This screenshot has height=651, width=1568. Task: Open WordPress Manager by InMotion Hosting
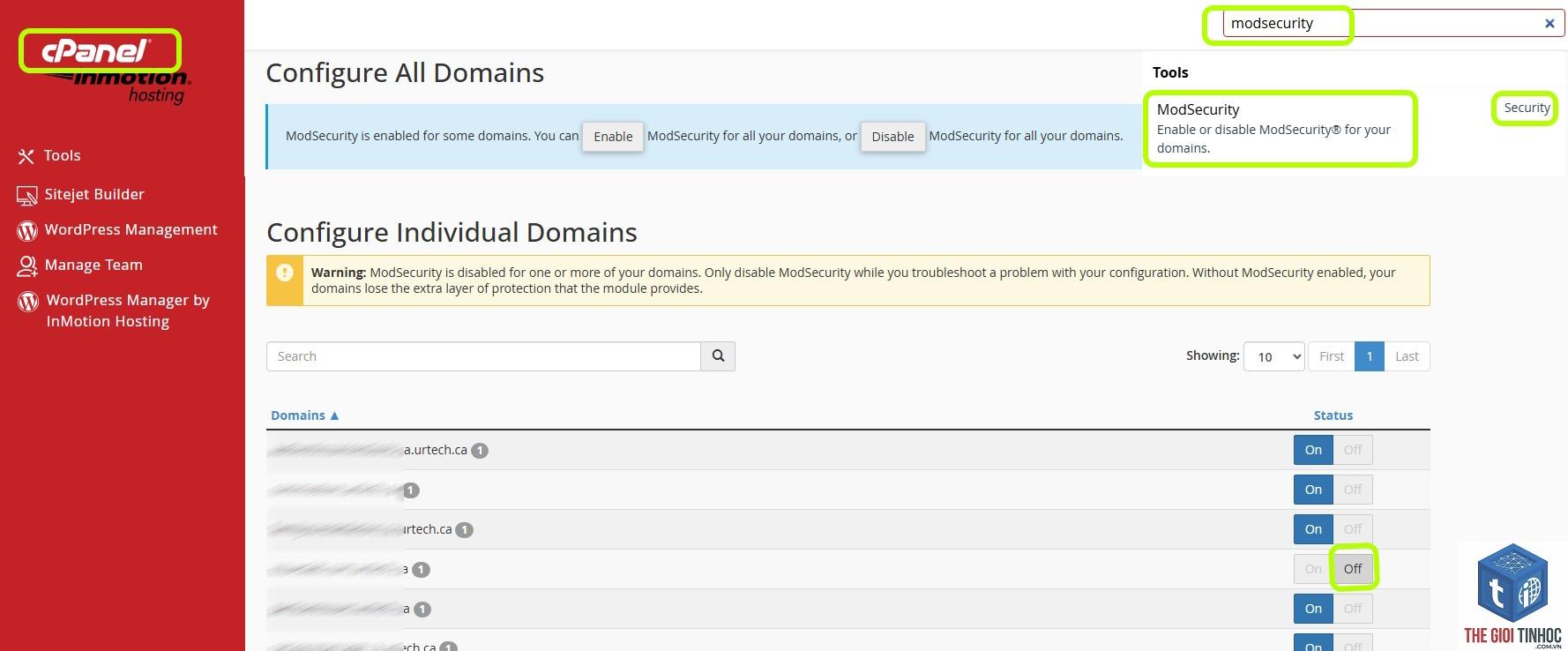128,311
